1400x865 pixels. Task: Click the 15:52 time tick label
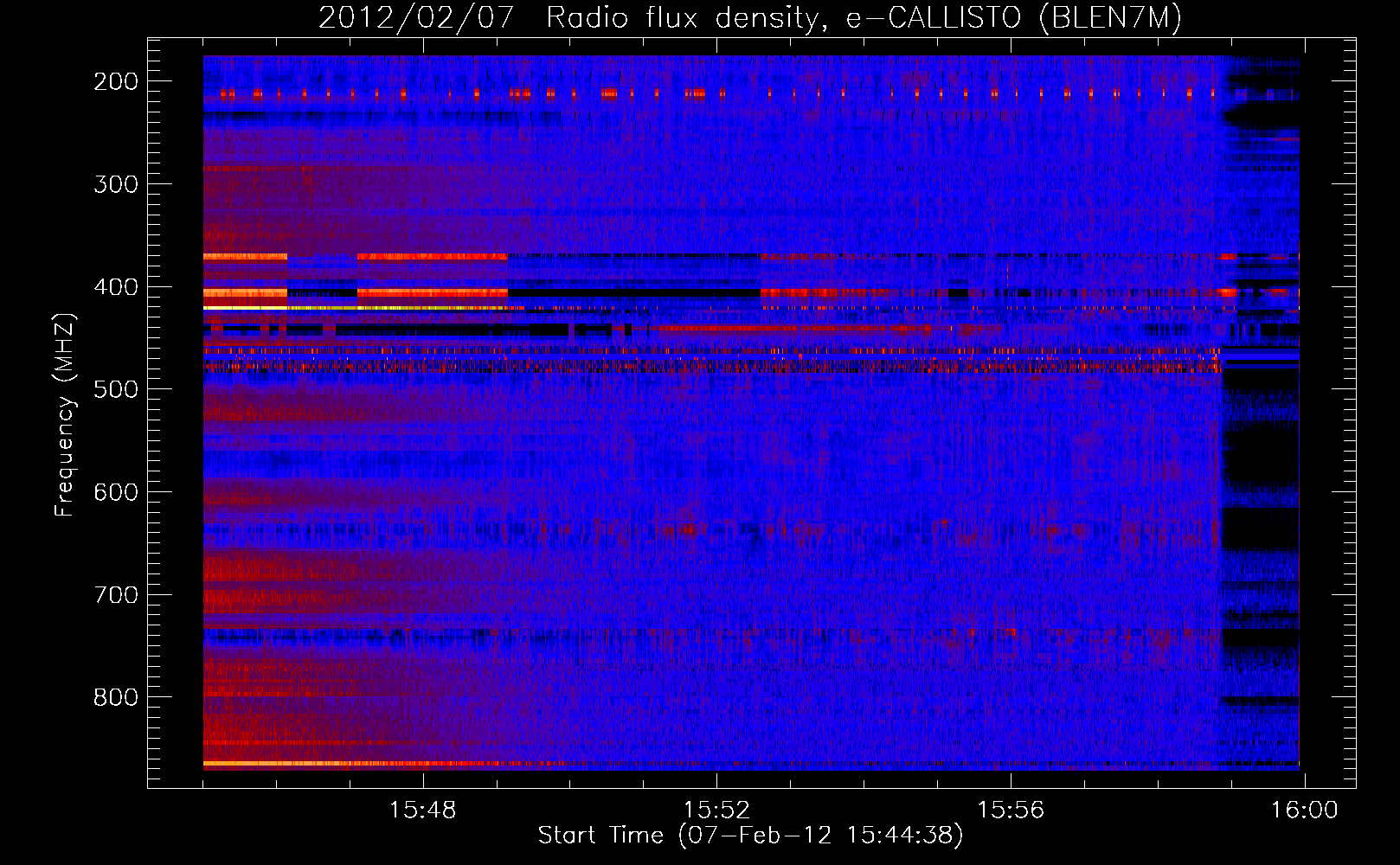[x=716, y=811]
